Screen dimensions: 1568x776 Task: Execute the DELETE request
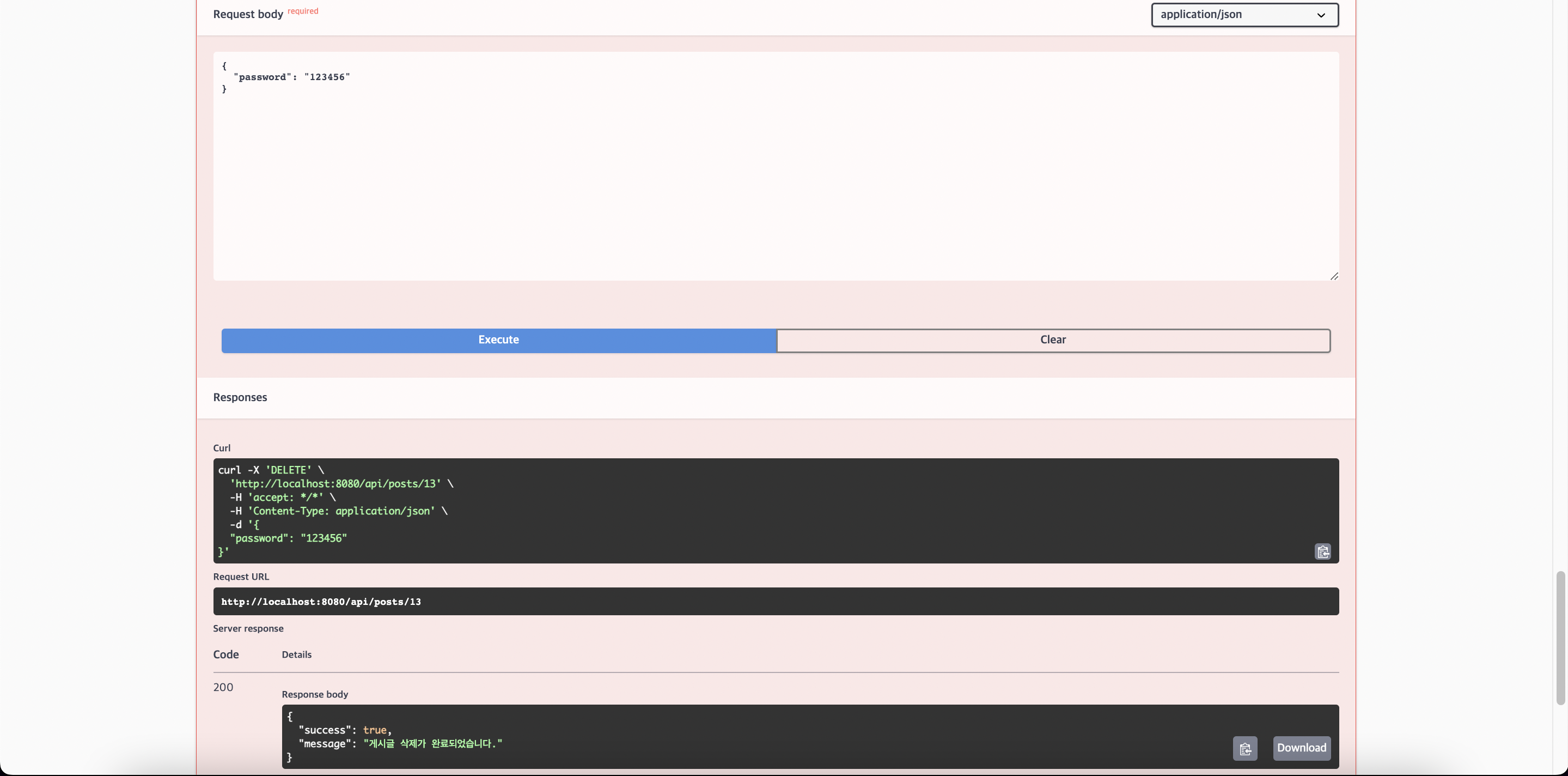pyautogui.click(x=498, y=340)
